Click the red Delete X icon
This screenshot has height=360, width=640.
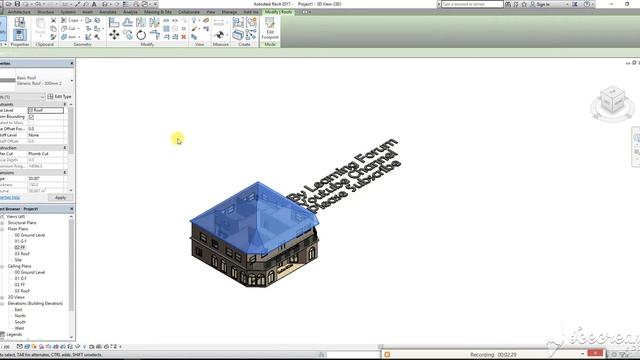pyautogui.click(x=184, y=37)
